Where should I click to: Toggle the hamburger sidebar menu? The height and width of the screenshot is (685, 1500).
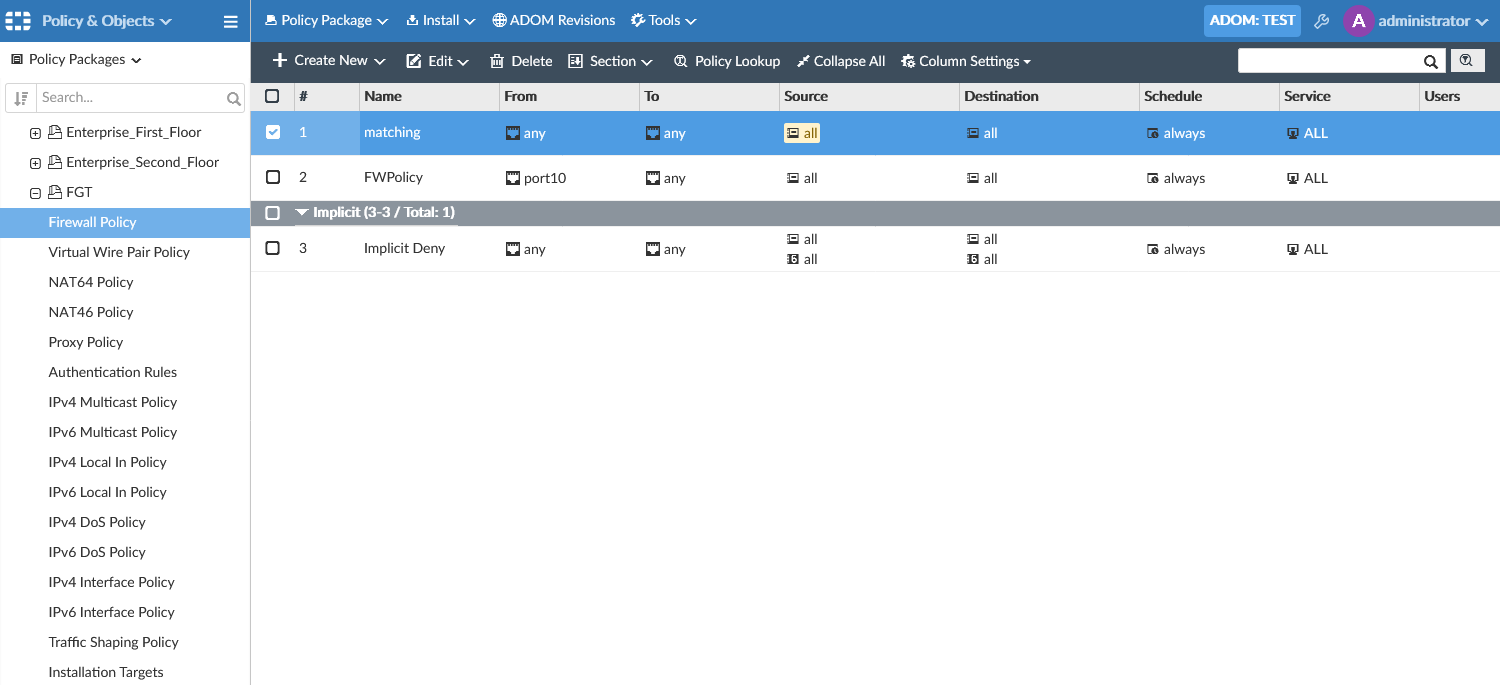(x=230, y=21)
